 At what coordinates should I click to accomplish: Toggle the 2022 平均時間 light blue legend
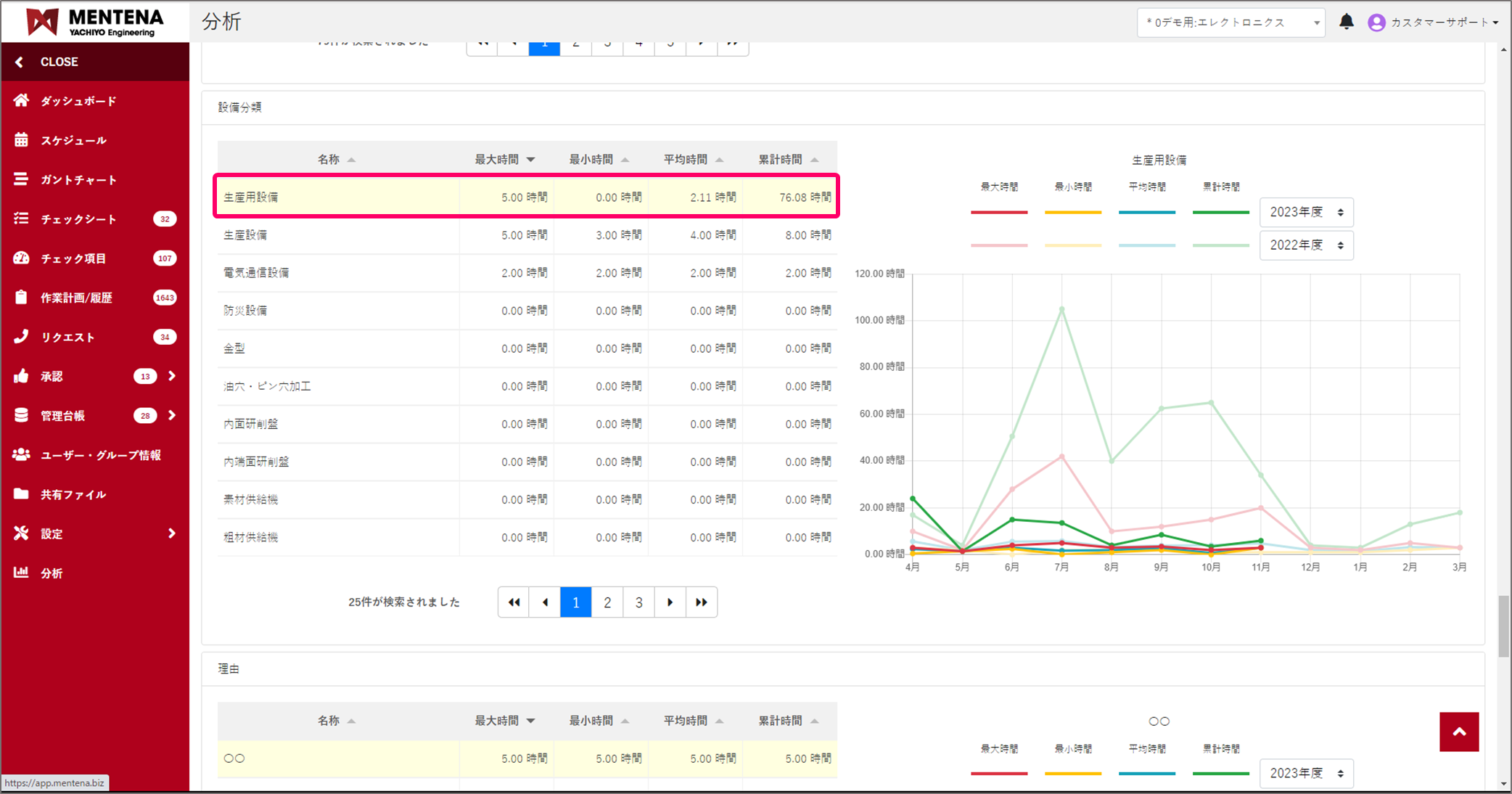pyautogui.click(x=1146, y=245)
